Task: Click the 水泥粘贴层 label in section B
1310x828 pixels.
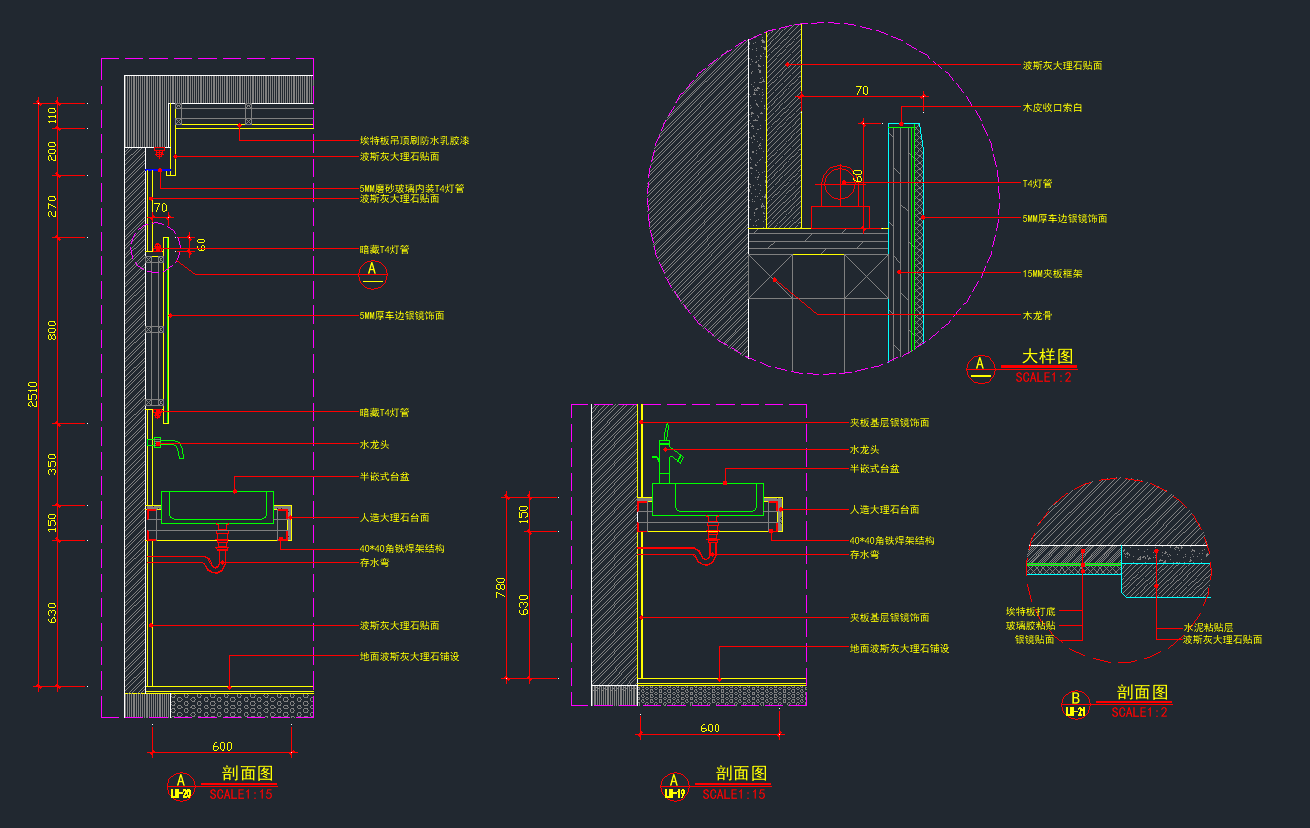Action: tap(1207, 627)
